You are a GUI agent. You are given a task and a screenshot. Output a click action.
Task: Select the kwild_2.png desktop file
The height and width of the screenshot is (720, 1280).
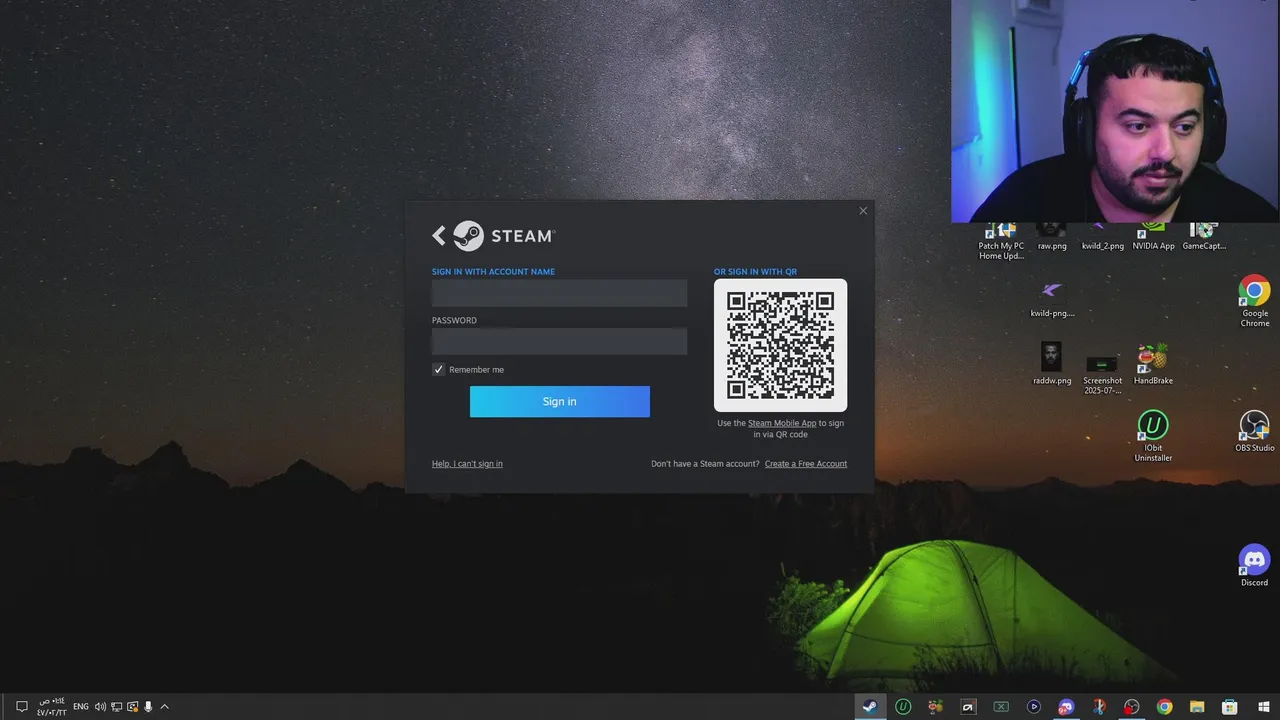[1102, 238]
